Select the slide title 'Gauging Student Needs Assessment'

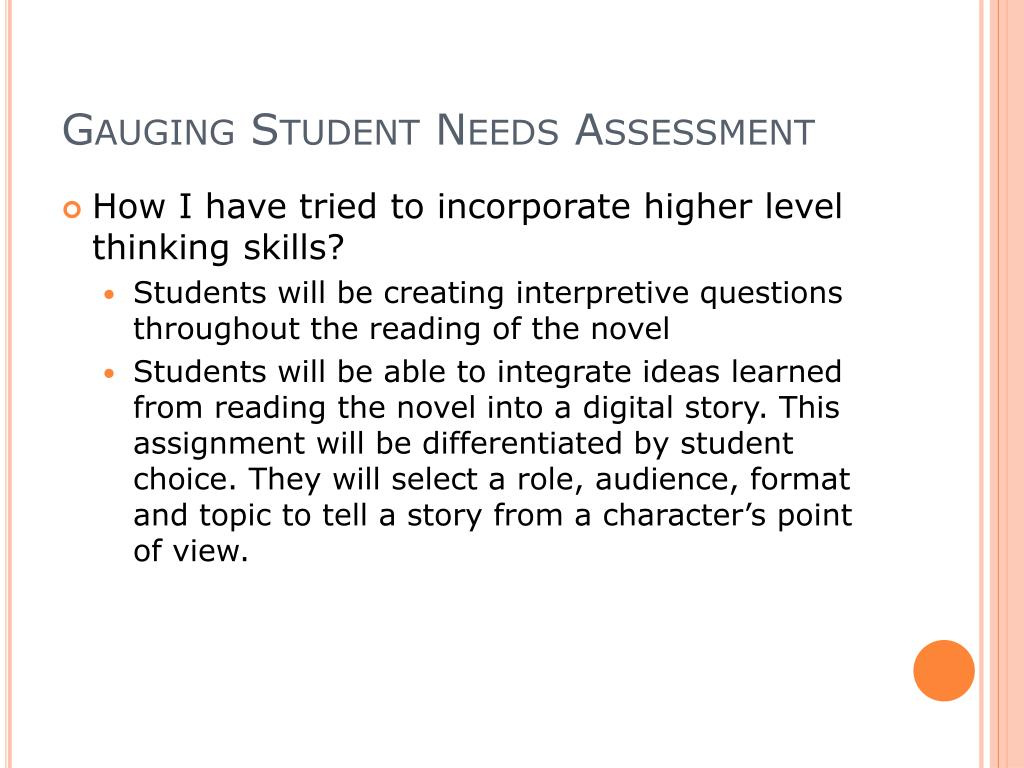(438, 130)
